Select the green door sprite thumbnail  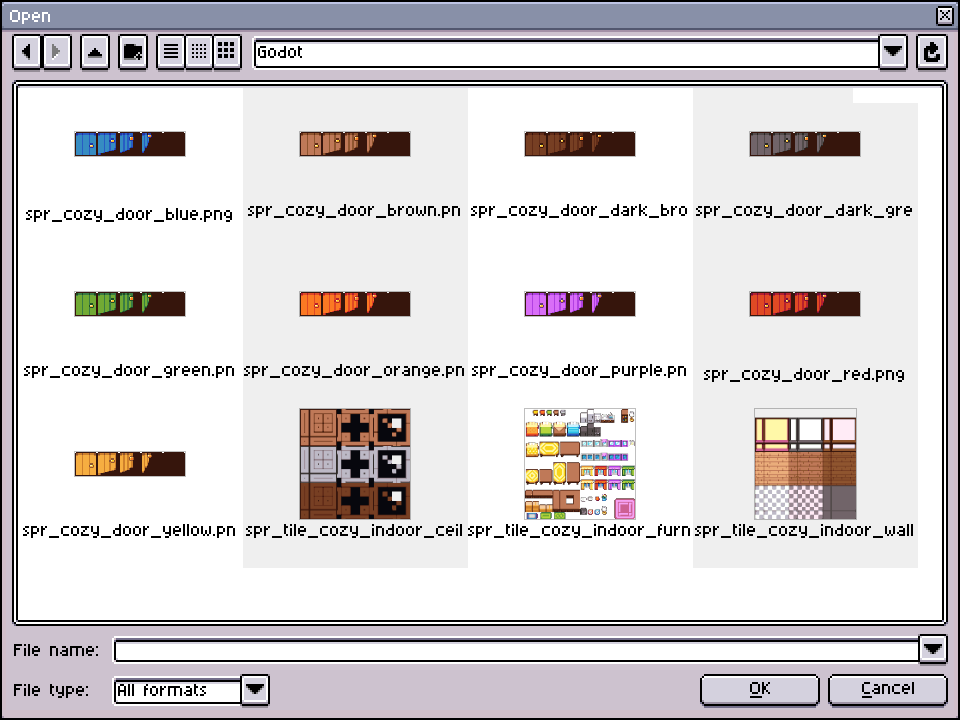pos(130,304)
